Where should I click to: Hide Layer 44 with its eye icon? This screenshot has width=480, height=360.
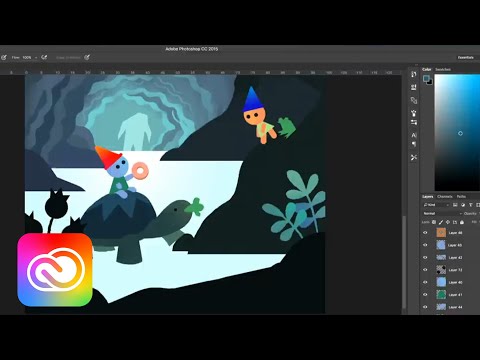coord(425,307)
